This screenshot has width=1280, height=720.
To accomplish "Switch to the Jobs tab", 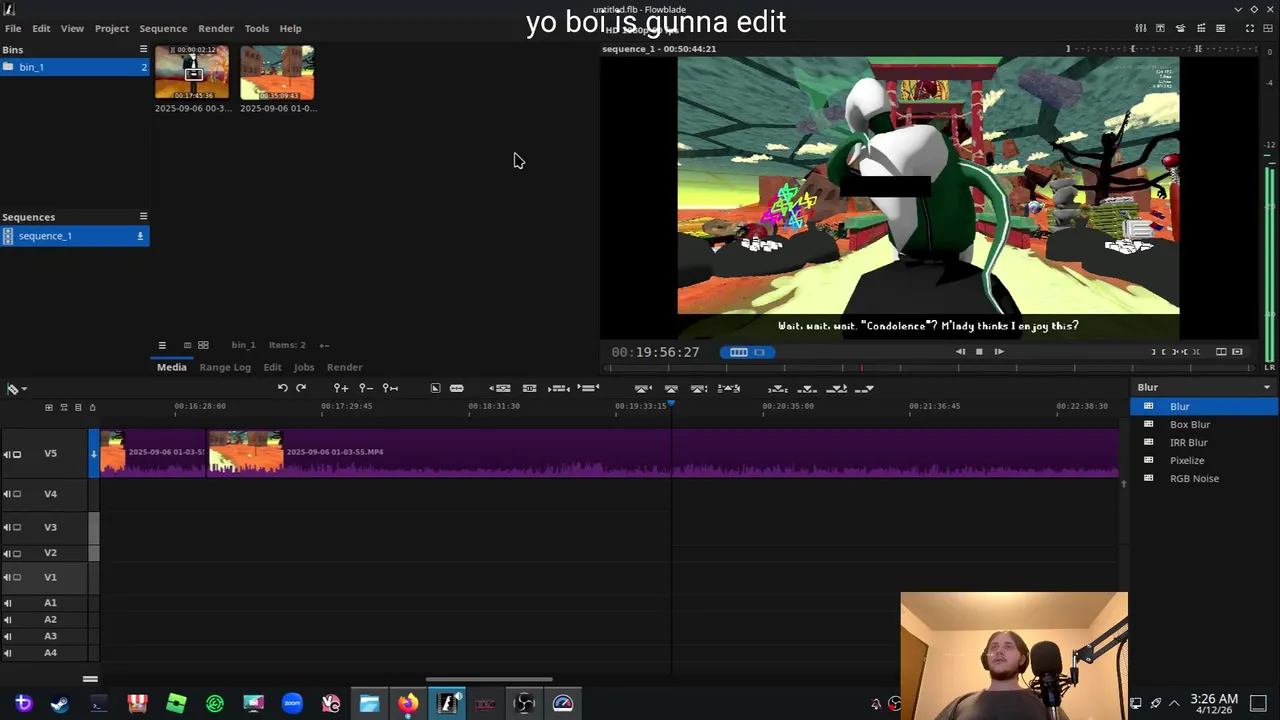I will click(304, 367).
